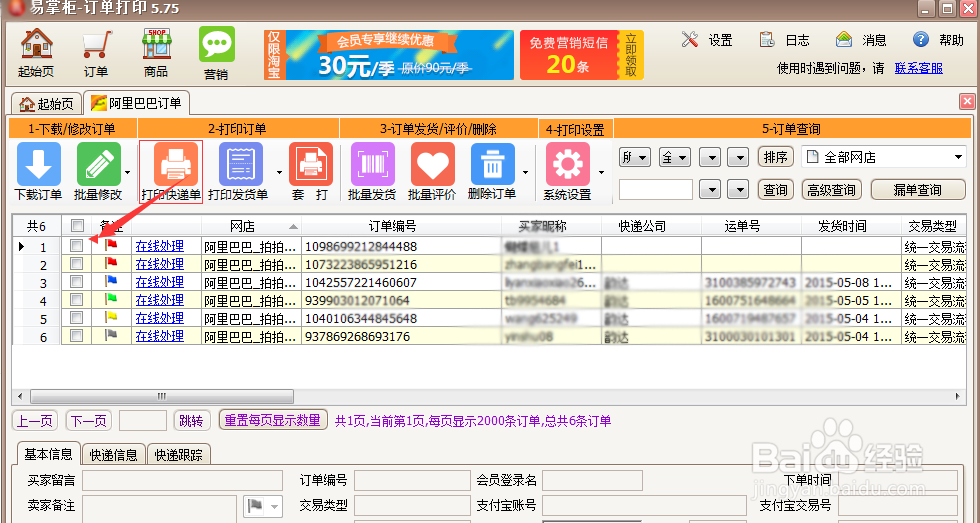
Task: Switch to the 起始页 tab
Action: pyautogui.click(x=47, y=102)
